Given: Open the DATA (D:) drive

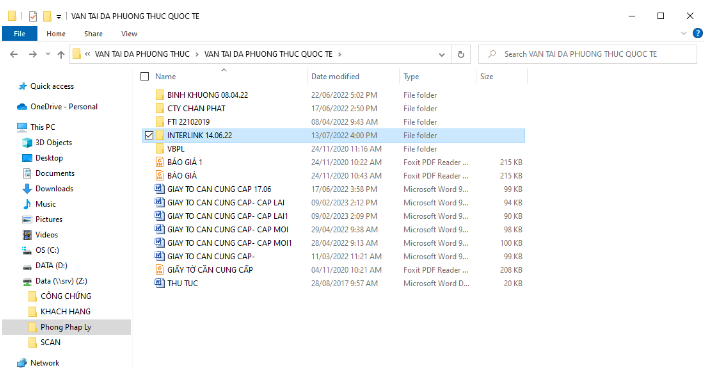Looking at the screenshot, I should click(51, 265).
